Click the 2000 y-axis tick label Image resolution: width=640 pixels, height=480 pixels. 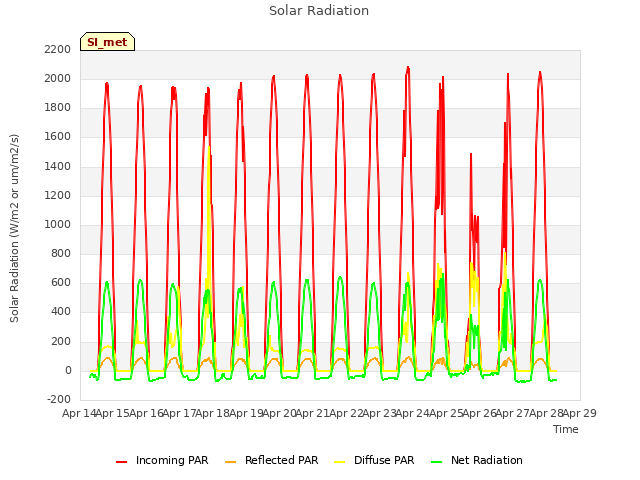click(x=58, y=78)
